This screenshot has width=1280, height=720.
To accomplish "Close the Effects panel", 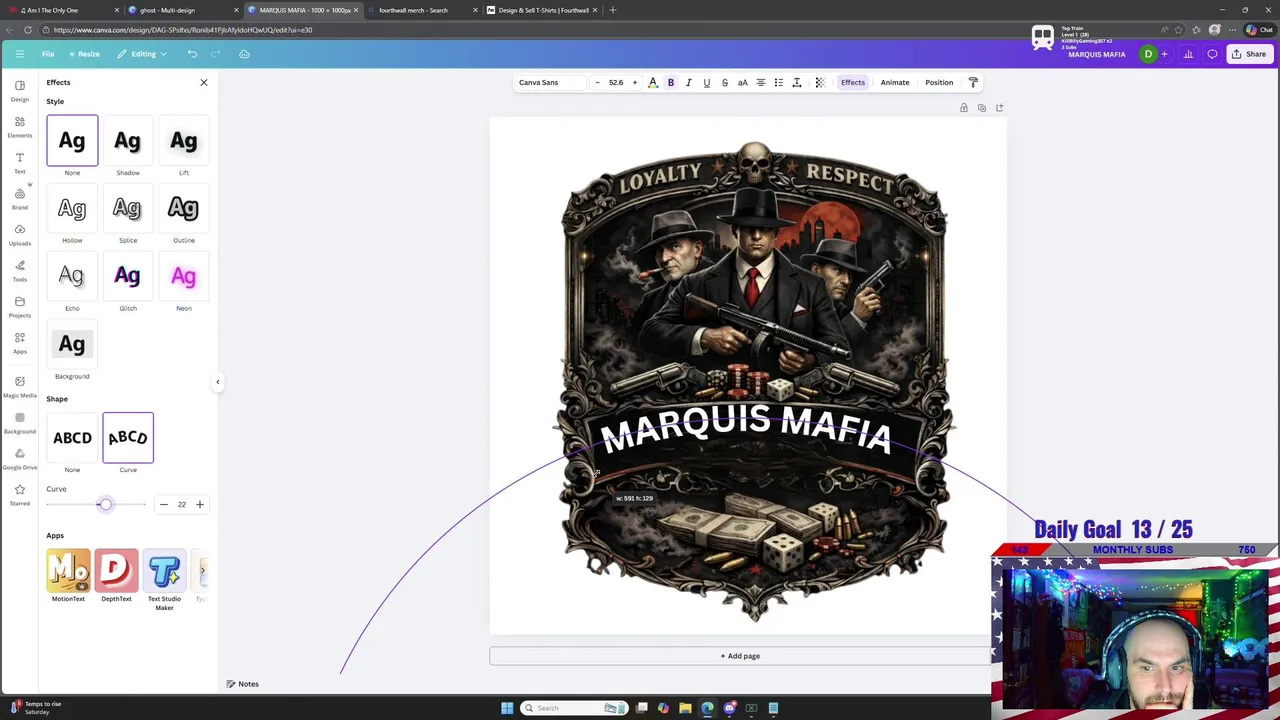I will [204, 82].
